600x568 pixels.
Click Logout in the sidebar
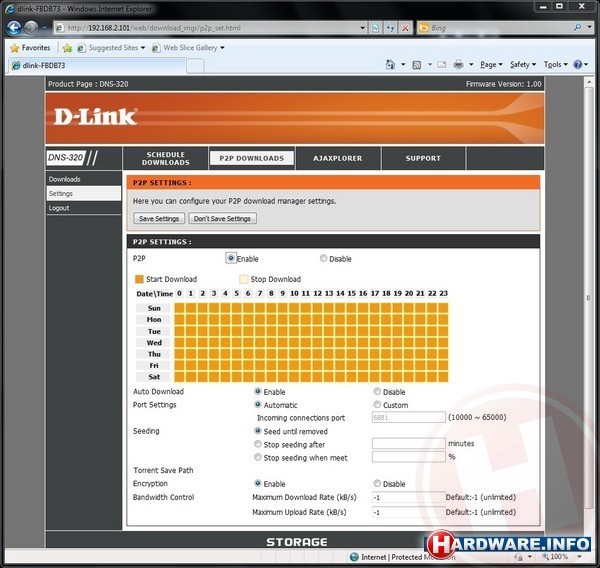click(x=83, y=208)
